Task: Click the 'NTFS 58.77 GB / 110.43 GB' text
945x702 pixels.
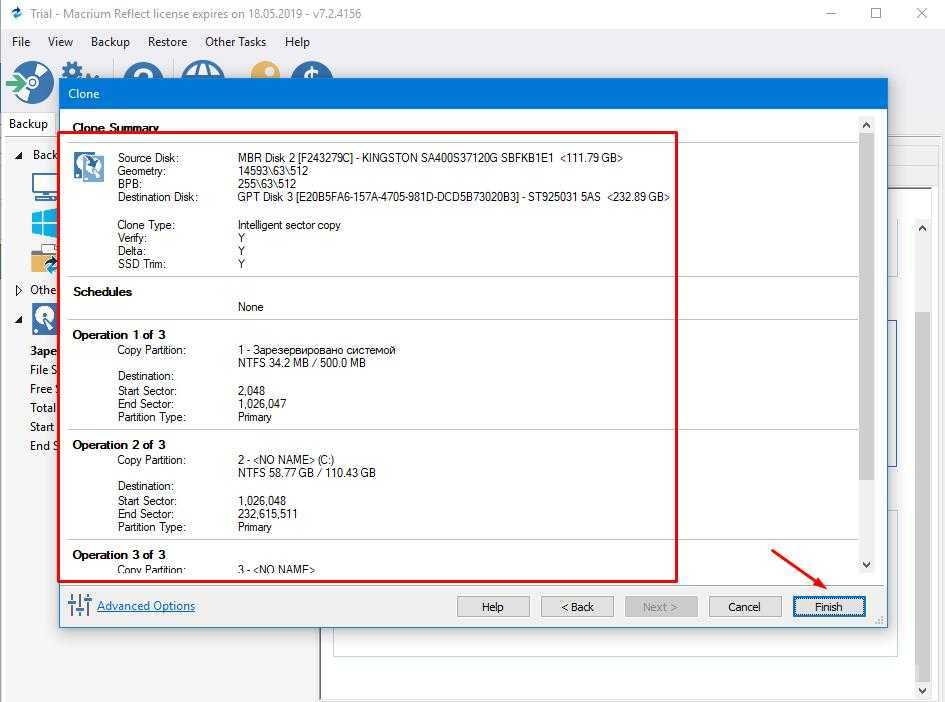Action: [306, 473]
